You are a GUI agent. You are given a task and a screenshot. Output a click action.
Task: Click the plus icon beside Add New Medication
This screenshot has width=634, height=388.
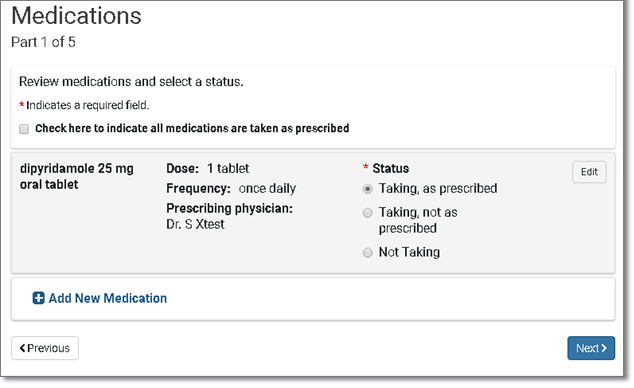pos(38,298)
